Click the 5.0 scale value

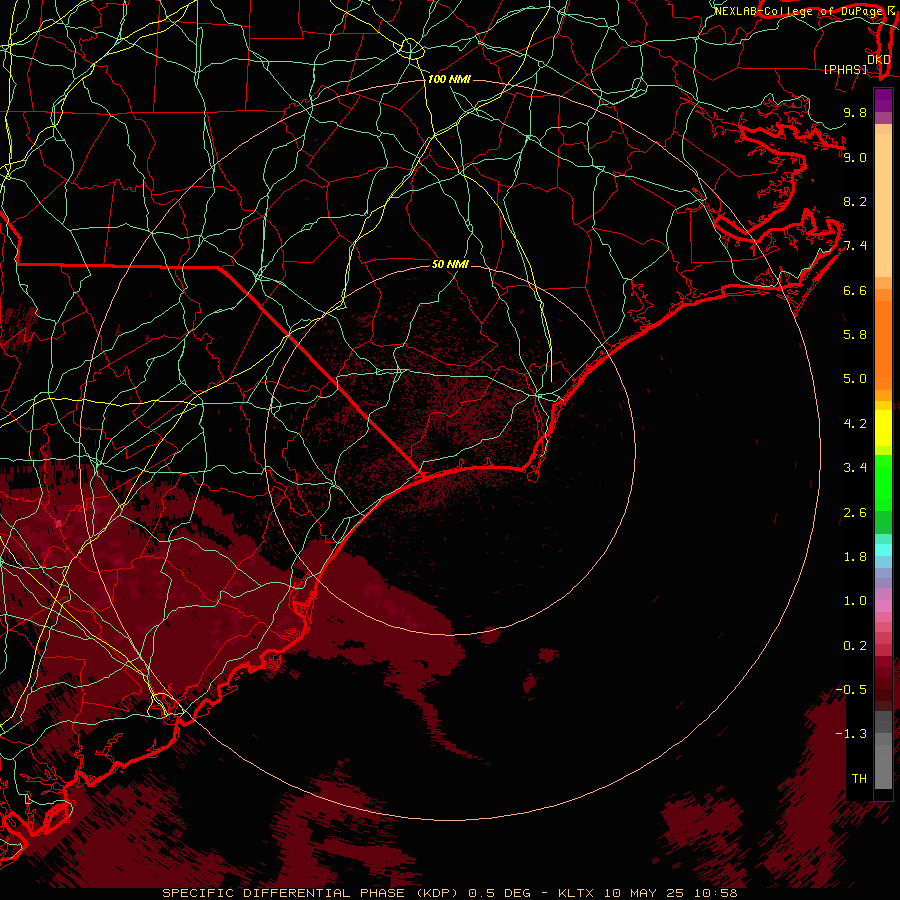[x=855, y=379]
